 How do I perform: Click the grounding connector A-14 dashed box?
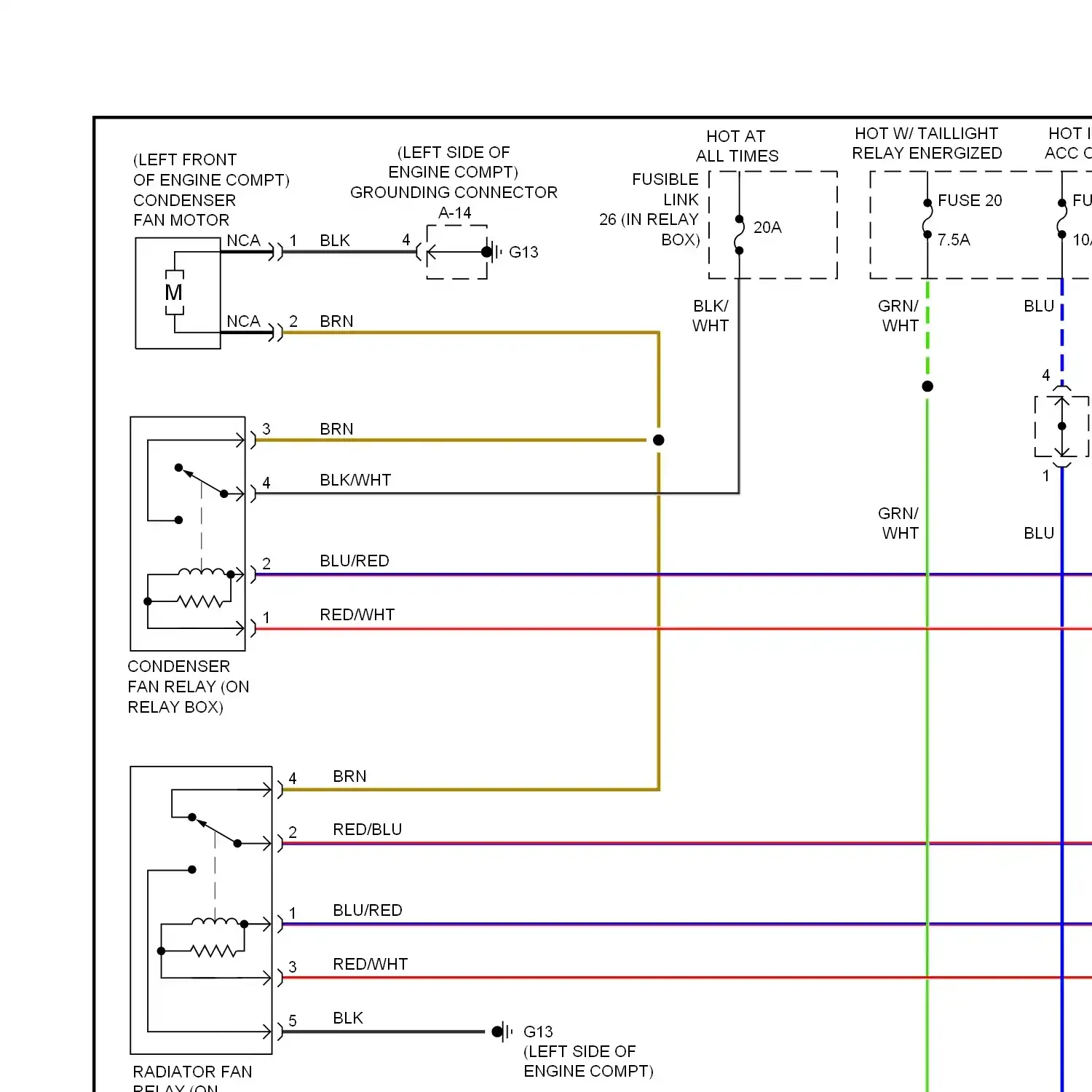pos(456,252)
